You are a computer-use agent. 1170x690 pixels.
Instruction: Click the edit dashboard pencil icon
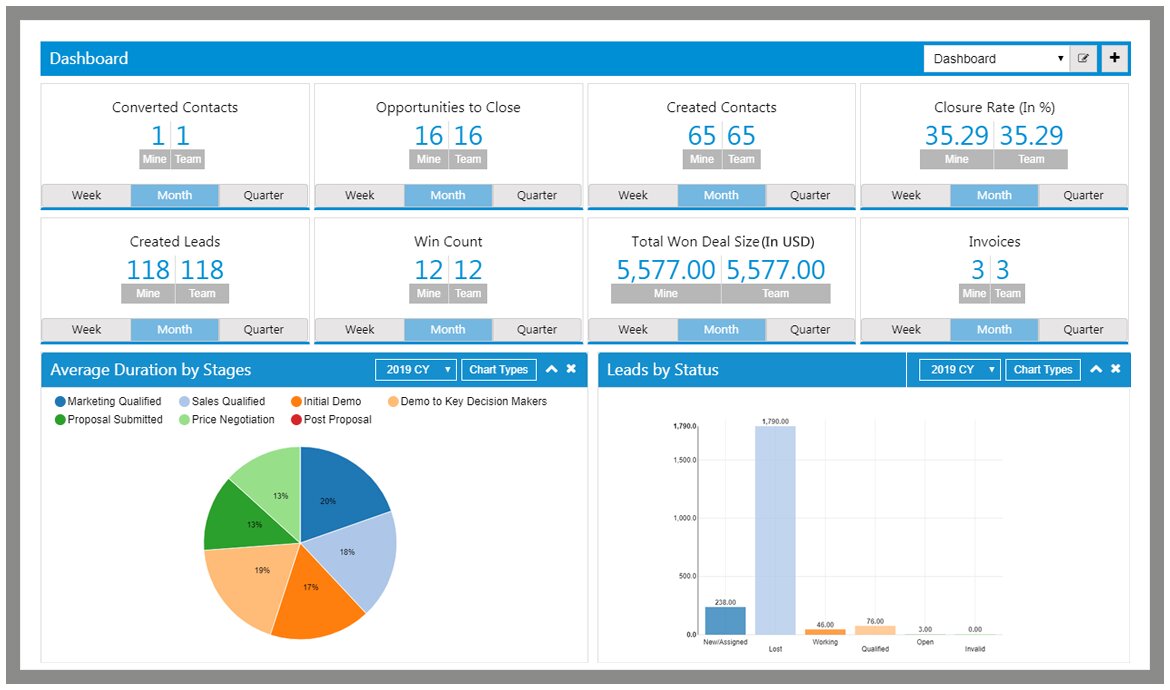pos(1083,59)
